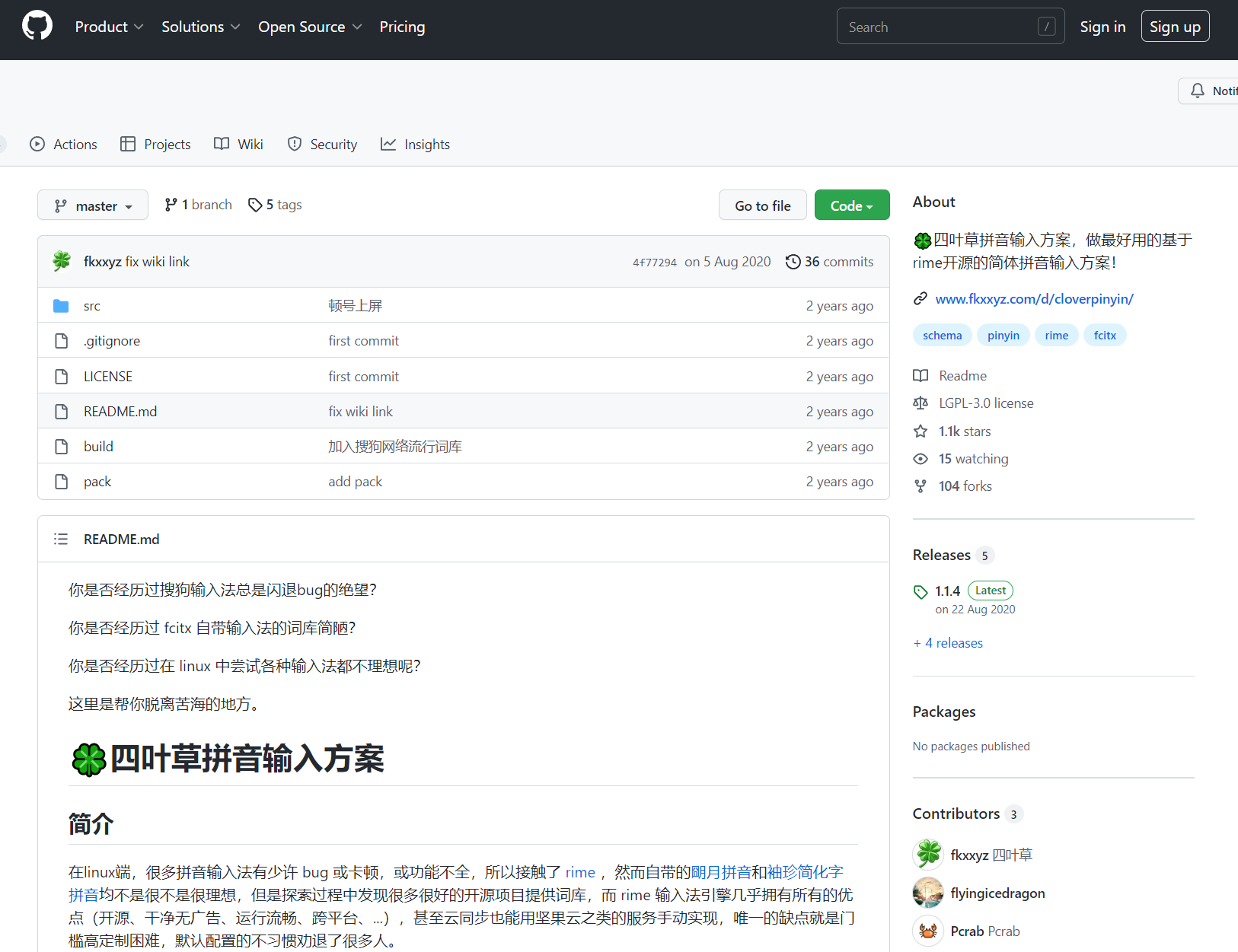Switch to the Security tab

322,144
